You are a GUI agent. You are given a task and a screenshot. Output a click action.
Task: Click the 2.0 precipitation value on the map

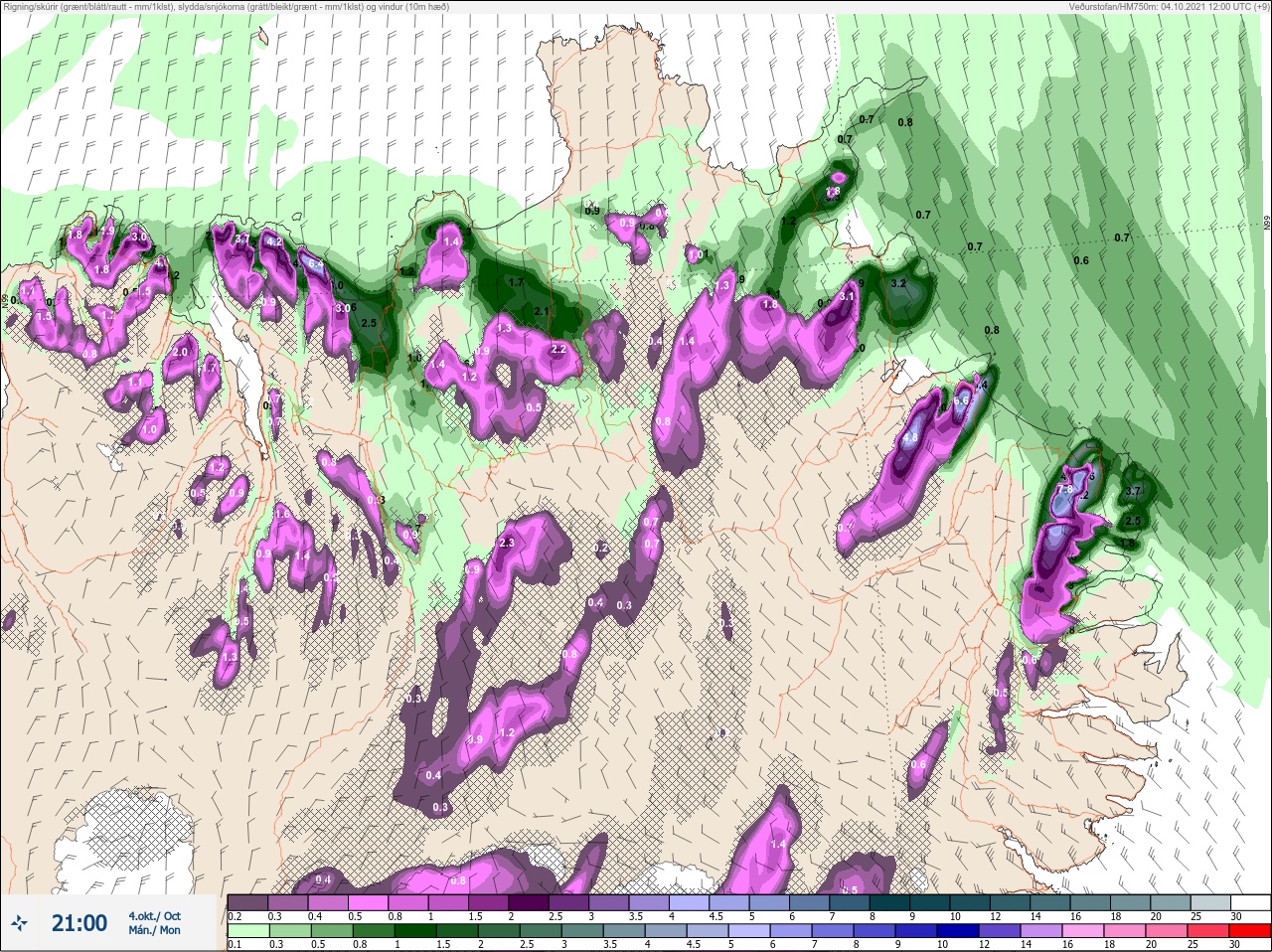click(180, 353)
